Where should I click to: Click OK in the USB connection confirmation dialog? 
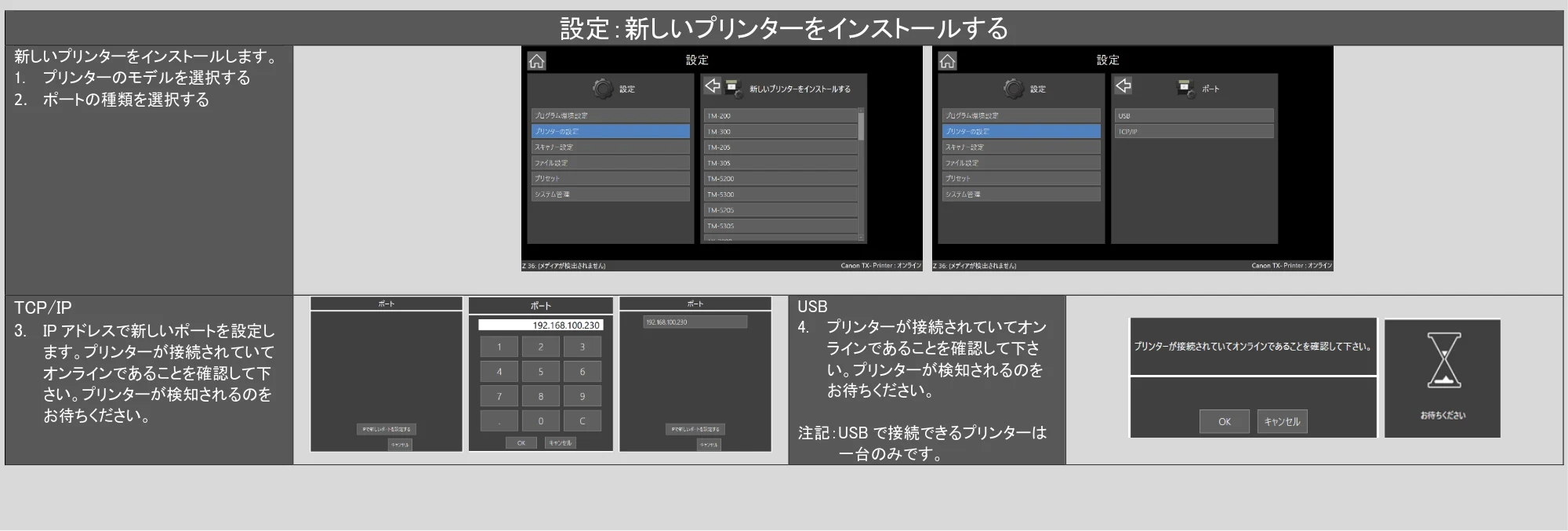[x=1225, y=421]
